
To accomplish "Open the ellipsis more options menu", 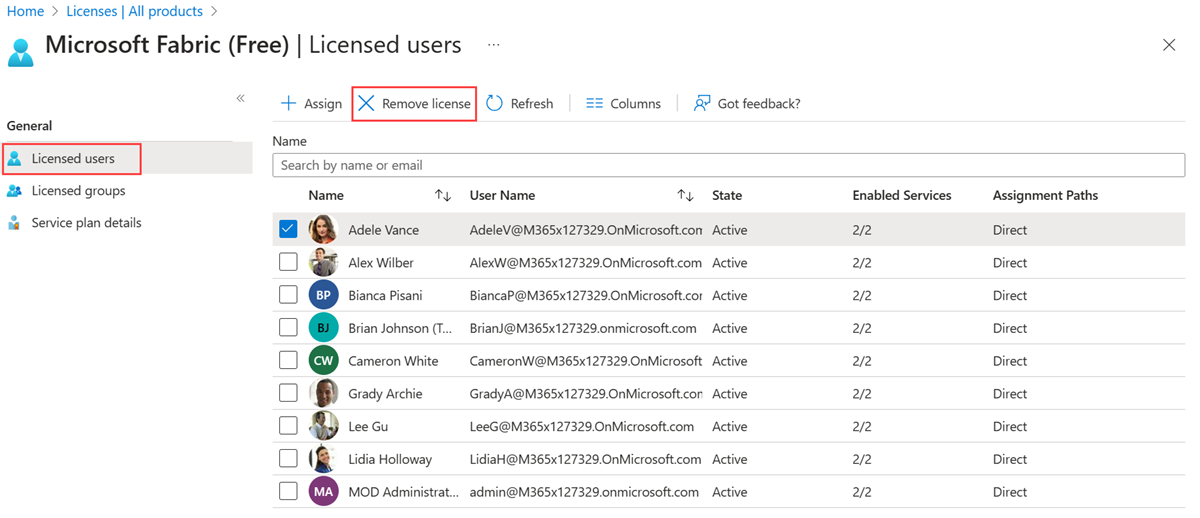I will tap(493, 45).
